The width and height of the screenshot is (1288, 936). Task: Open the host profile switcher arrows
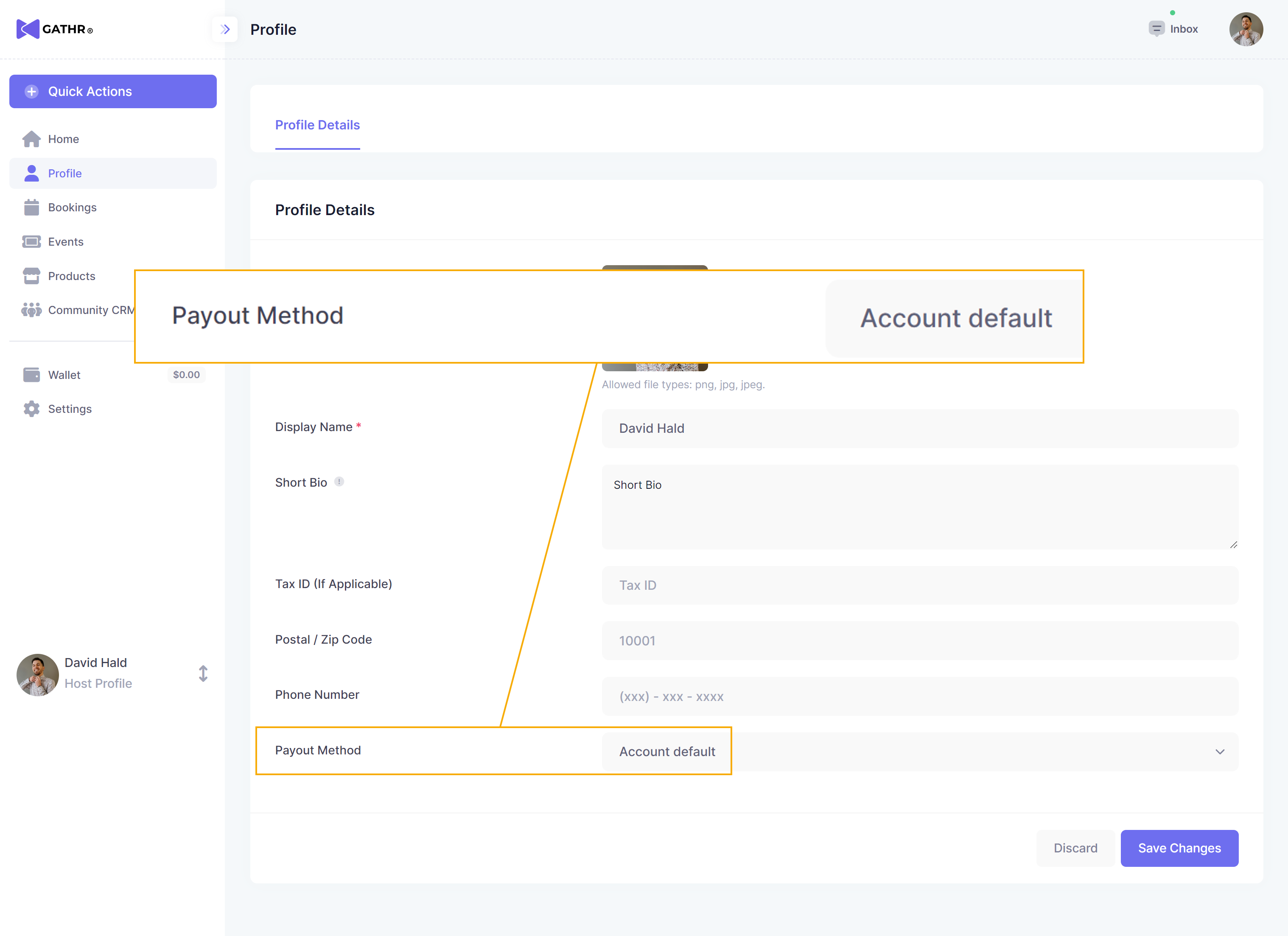(x=203, y=674)
